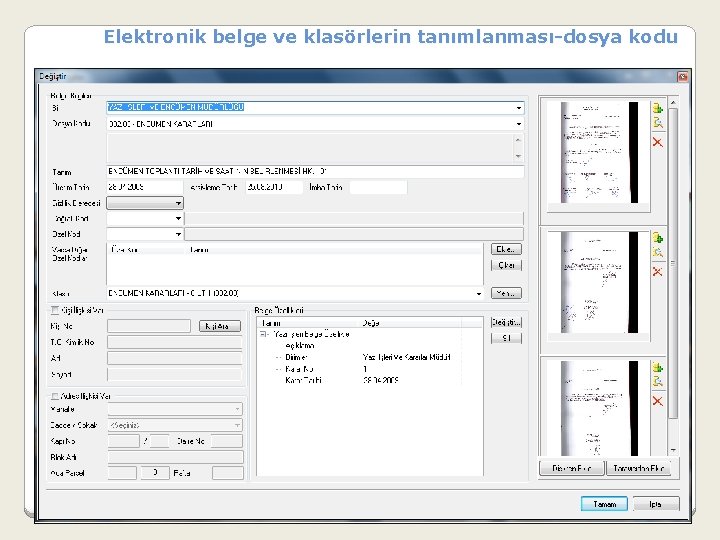This screenshot has height=540, width=720.
Task: Zoom icon beside first document thumbnail
Action: (x=658, y=123)
